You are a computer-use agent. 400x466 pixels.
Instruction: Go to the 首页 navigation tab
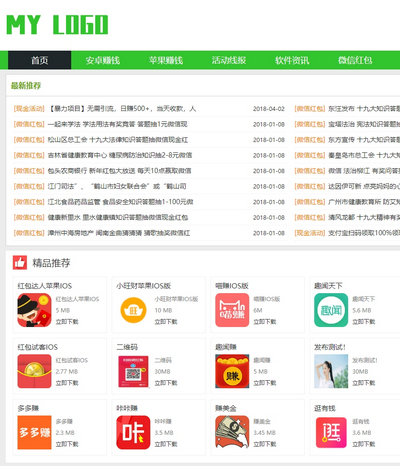[x=40, y=60]
